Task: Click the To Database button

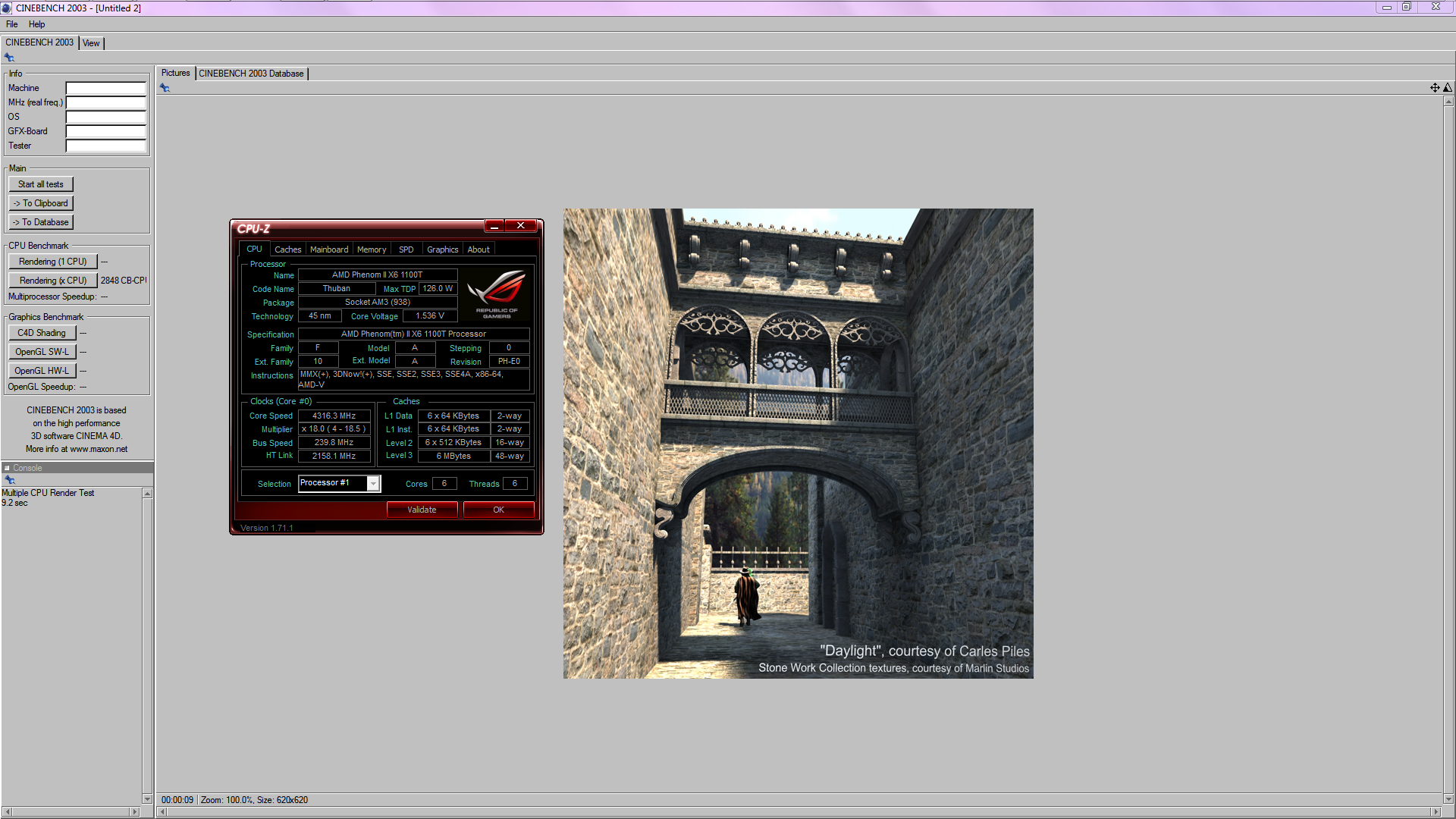Action: pyautogui.click(x=41, y=222)
